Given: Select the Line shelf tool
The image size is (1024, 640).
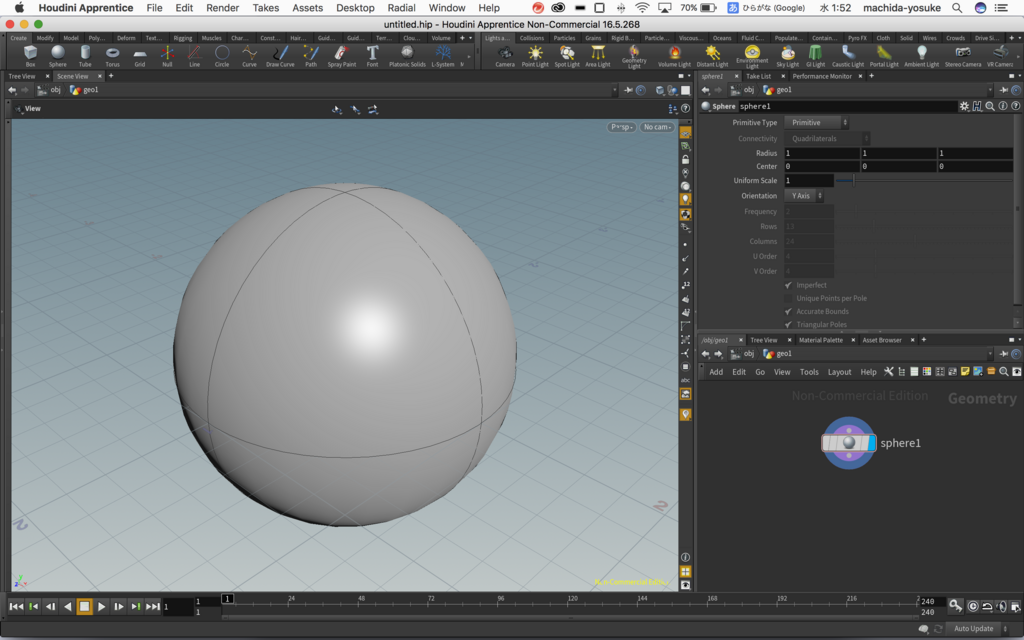Looking at the screenshot, I should click(195, 56).
